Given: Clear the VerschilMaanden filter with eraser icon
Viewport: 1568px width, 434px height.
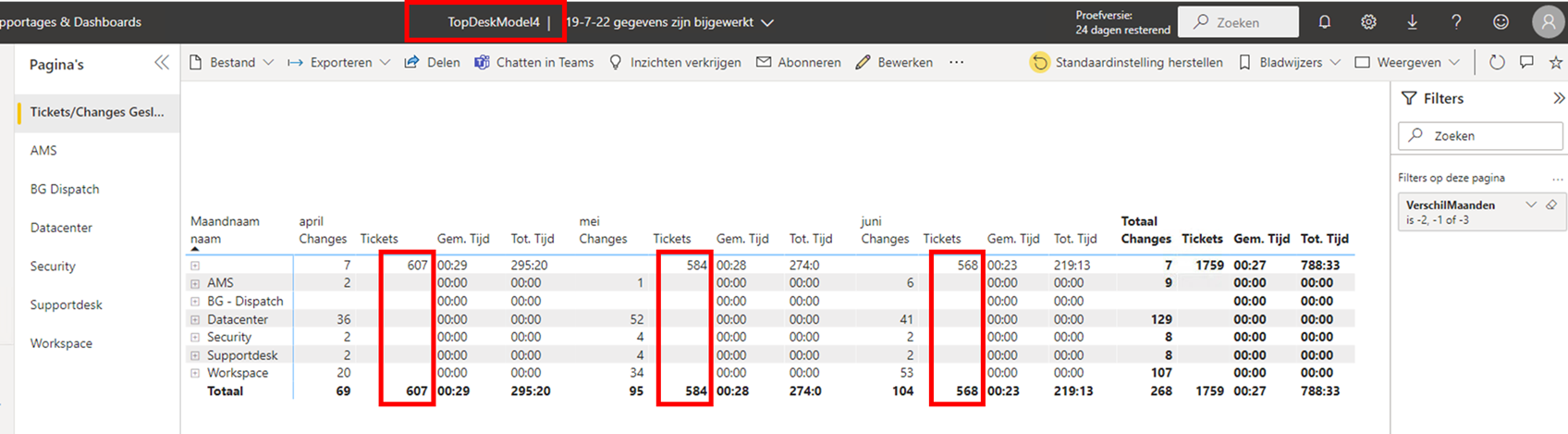Looking at the screenshot, I should click(1551, 205).
